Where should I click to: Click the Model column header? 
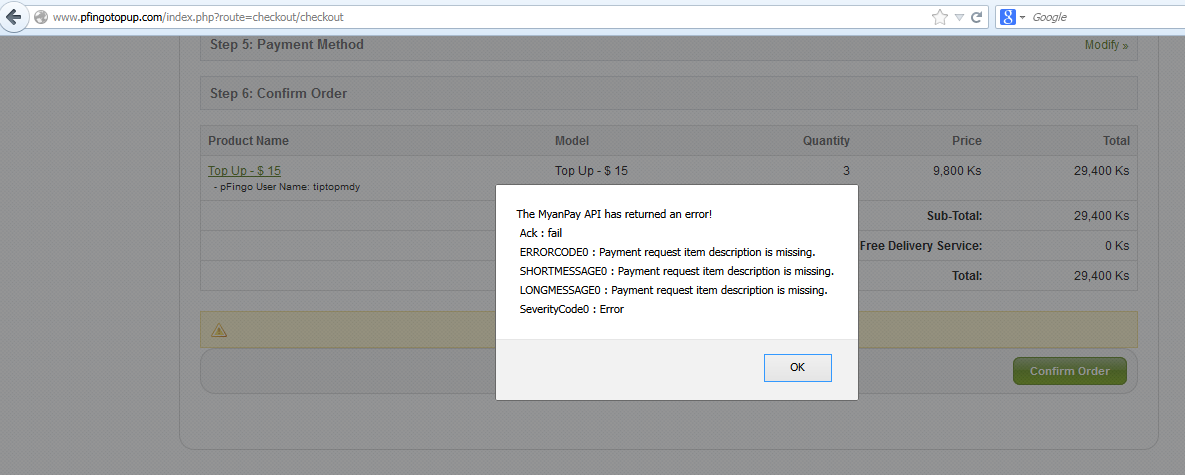(572, 140)
